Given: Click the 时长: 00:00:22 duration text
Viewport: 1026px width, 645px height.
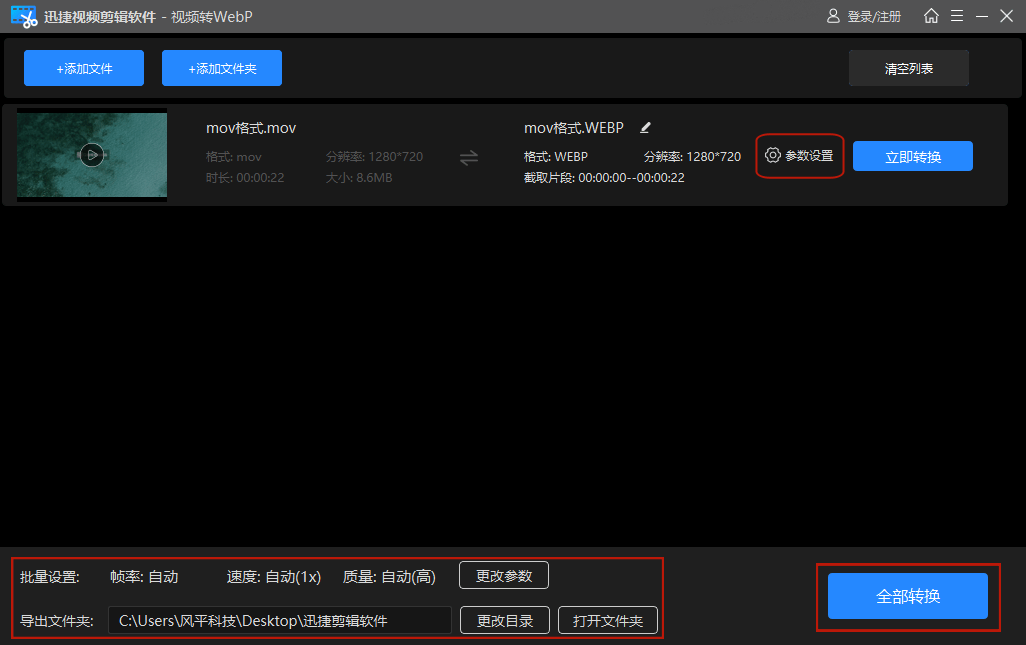Looking at the screenshot, I should 245,178.
